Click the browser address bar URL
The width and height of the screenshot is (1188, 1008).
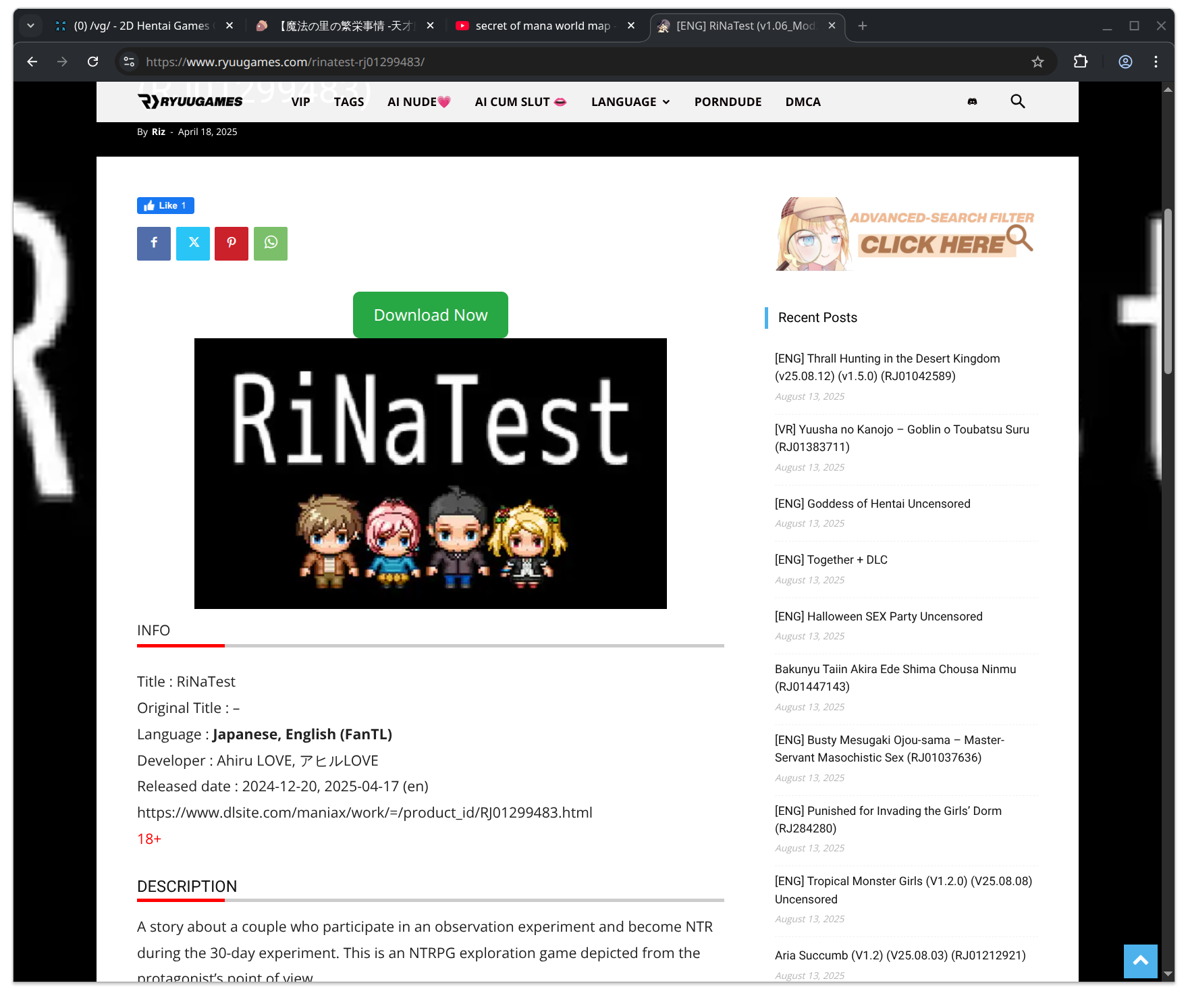click(286, 62)
